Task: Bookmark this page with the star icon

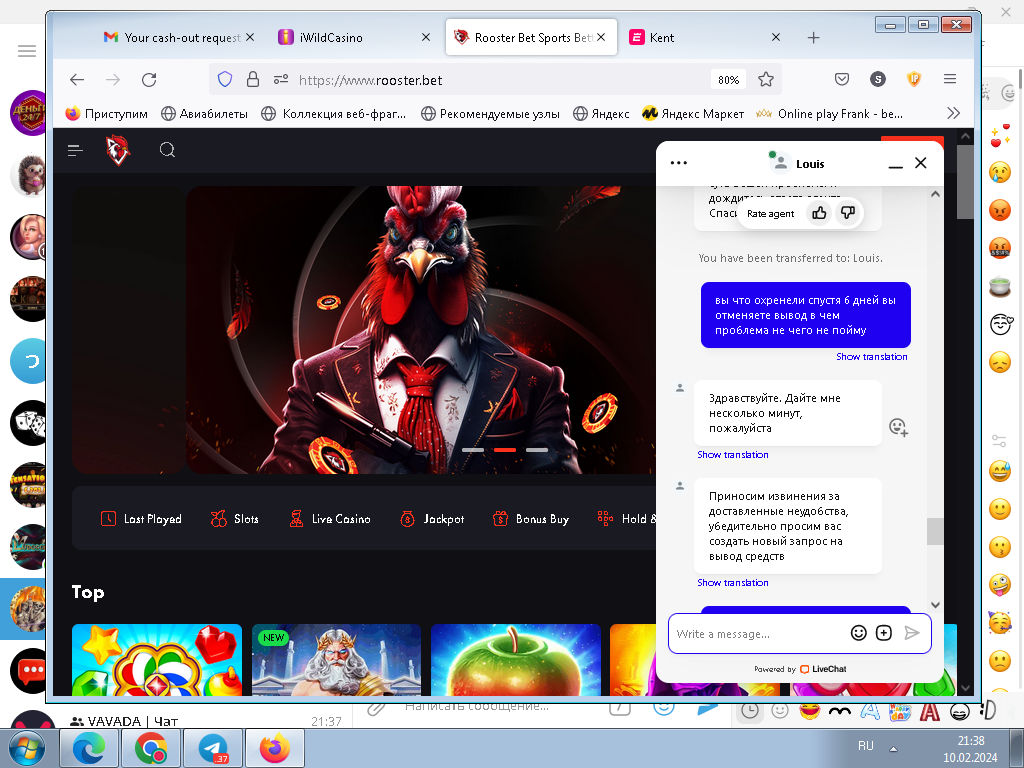Action: click(x=765, y=80)
